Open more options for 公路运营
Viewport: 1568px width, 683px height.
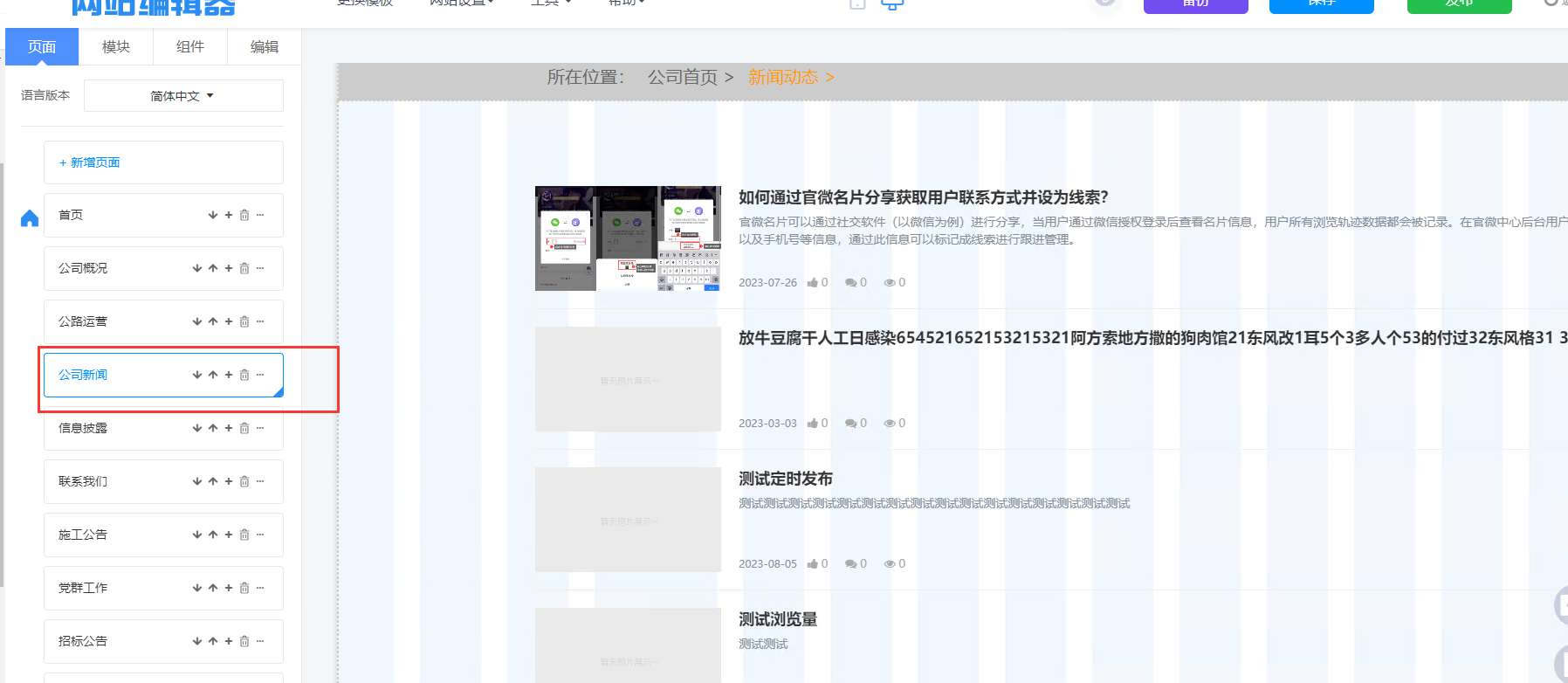coord(260,321)
